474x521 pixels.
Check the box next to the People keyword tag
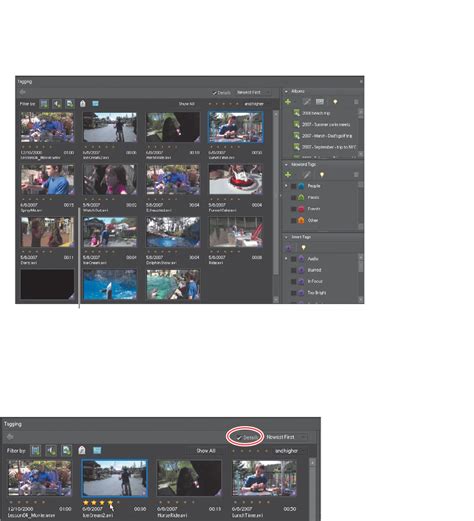[293, 186]
